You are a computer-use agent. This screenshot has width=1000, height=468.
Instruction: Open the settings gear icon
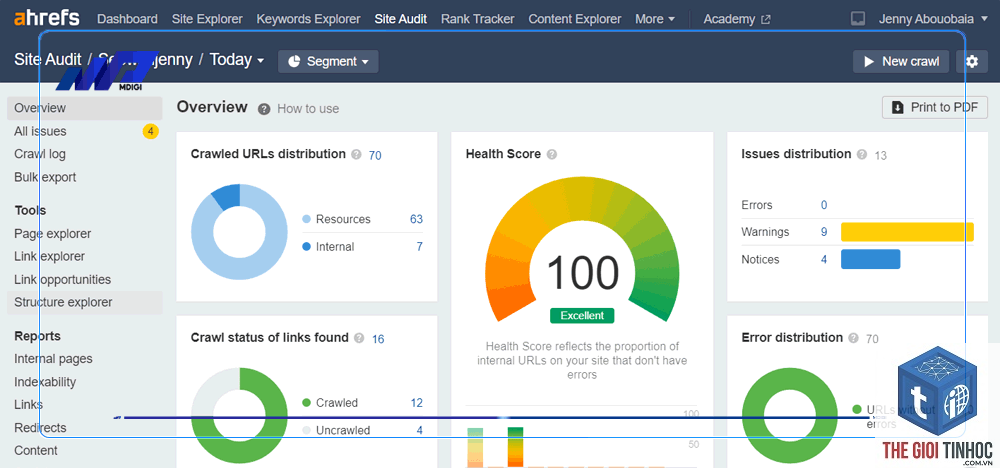tap(971, 62)
